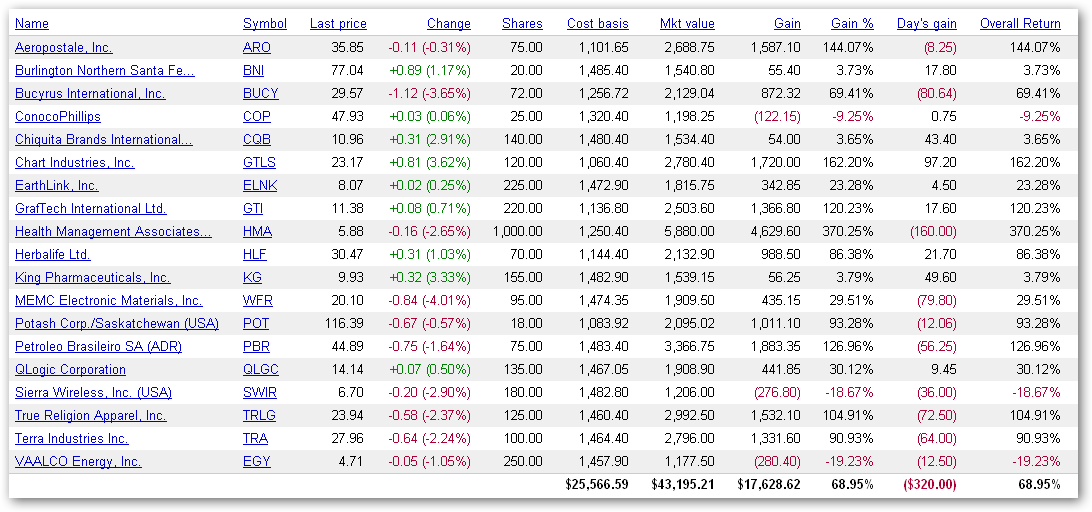This screenshot has width=1092, height=512.
Task: Click the KG ticker symbol
Action: coord(252,277)
